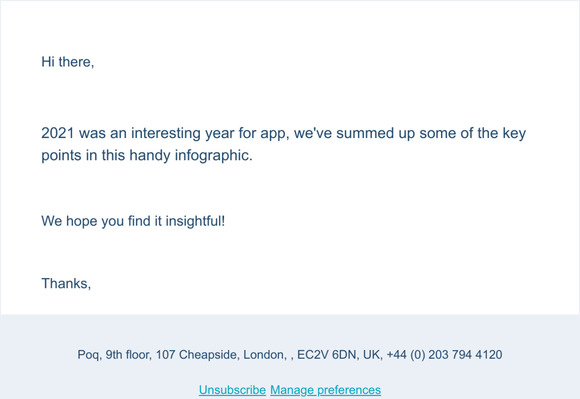Click '9th floor' in the footer address
The height and width of the screenshot is (399, 580).
pyautogui.click(x=128, y=355)
